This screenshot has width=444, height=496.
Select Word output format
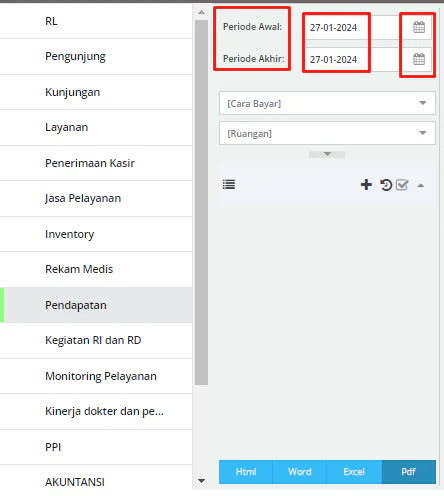[300, 472]
